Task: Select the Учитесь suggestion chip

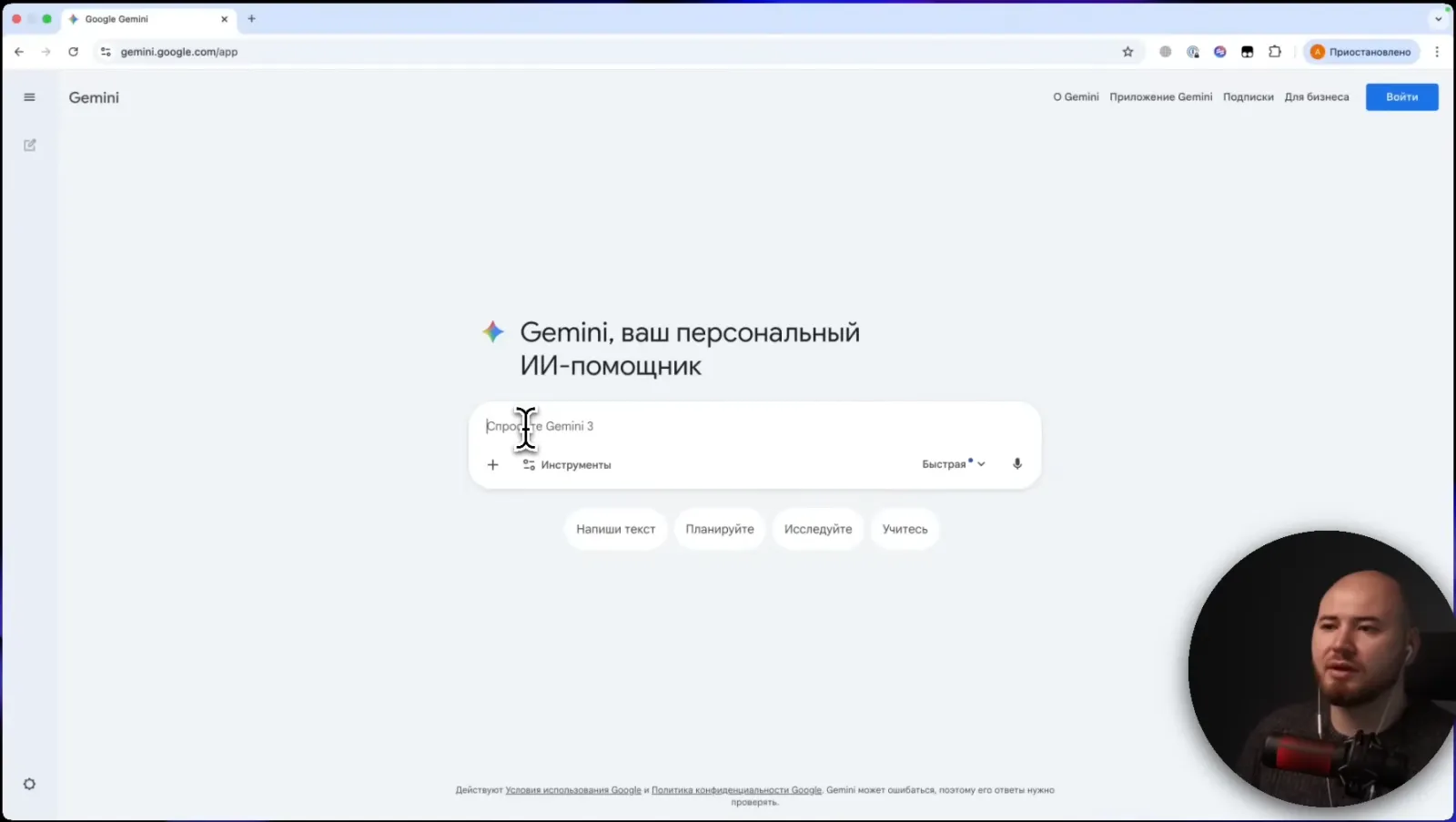Action: point(905,529)
